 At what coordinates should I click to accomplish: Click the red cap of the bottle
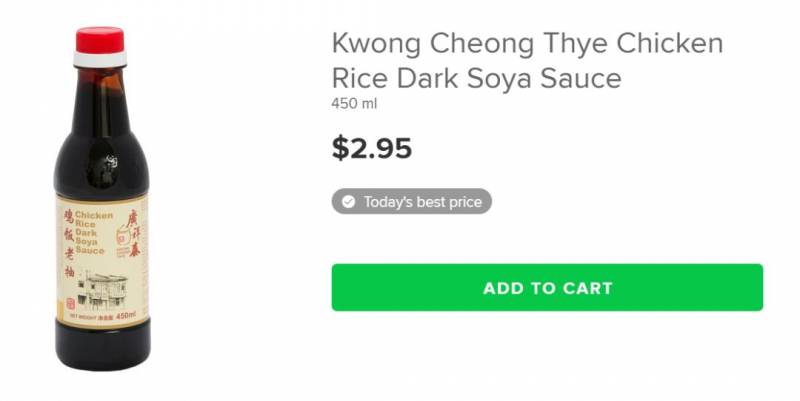tap(100, 40)
